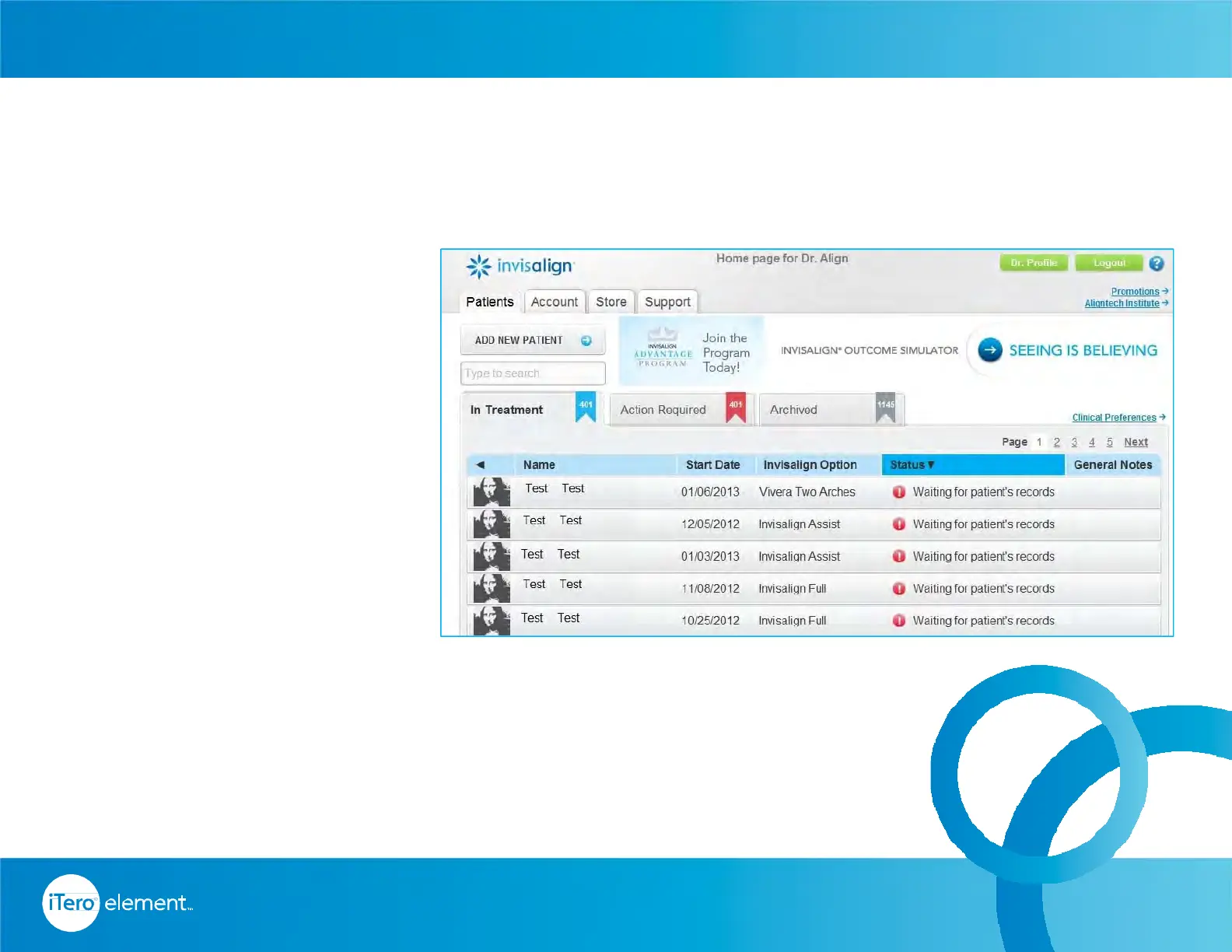
Task: Open the Test Test patient starting 11/08/2012
Action: click(552, 584)
